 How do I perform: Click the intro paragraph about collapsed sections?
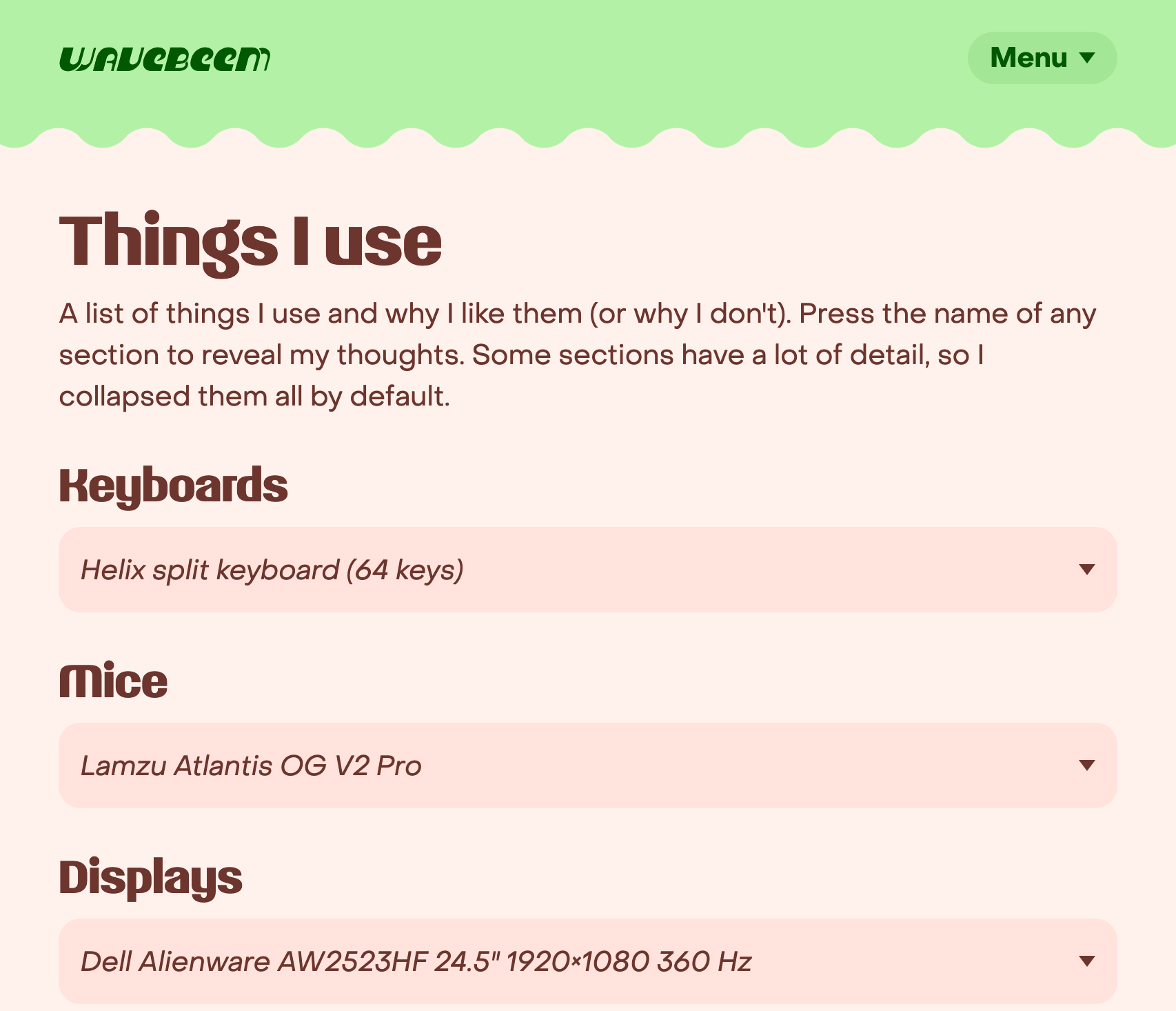578,355
